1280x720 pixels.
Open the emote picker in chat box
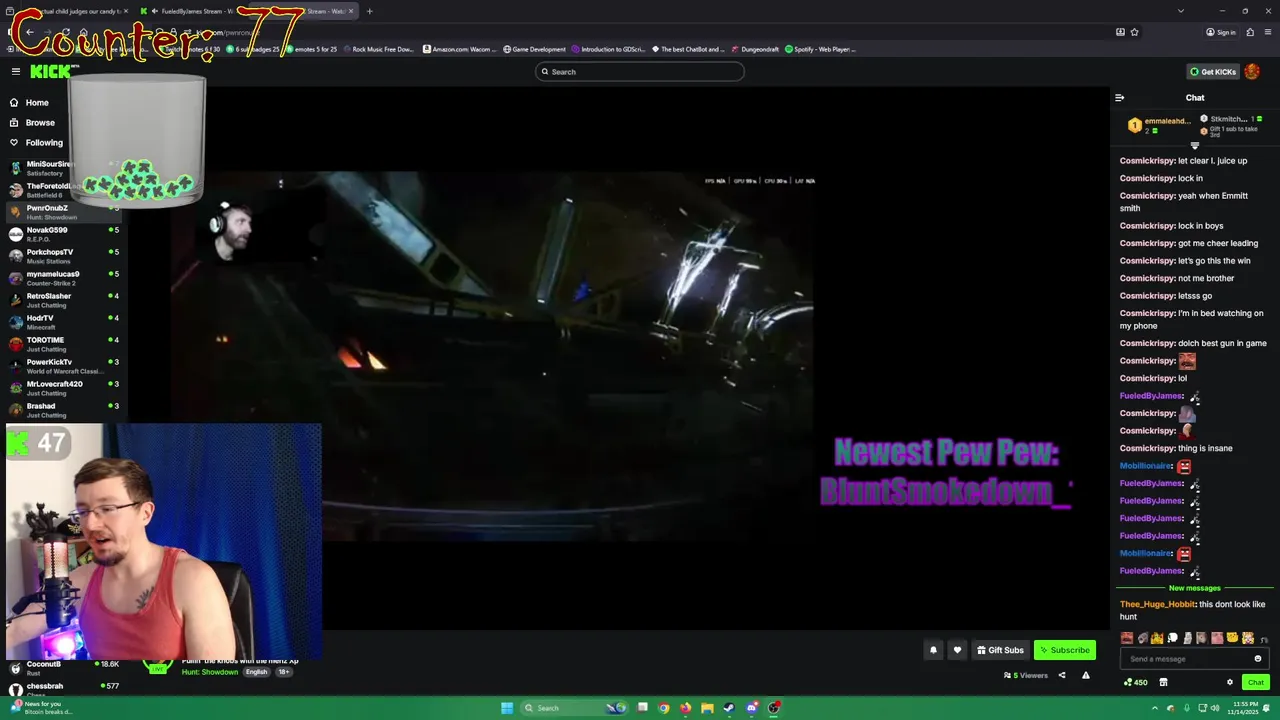pos(1258,659)
